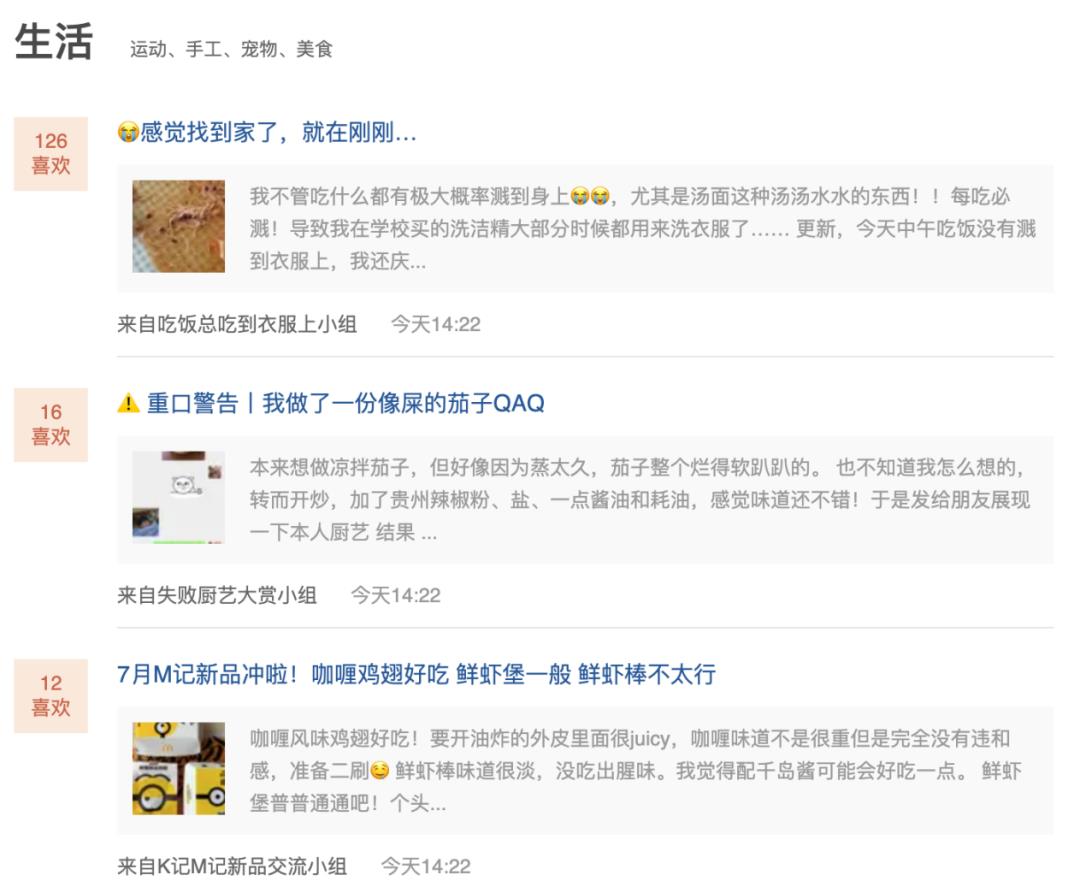Open the post 重口警告｜我做了一份像屎的茄子QAQ
This screenshot has height=881, width=1080.
coord(331,403)
